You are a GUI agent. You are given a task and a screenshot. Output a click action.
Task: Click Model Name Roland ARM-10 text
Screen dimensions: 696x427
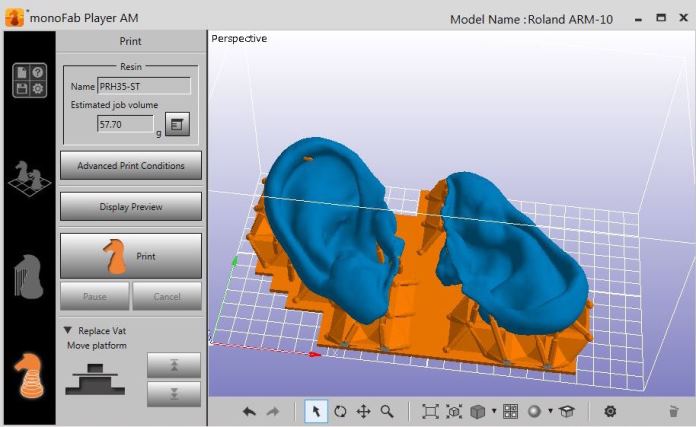click(531, 20)
